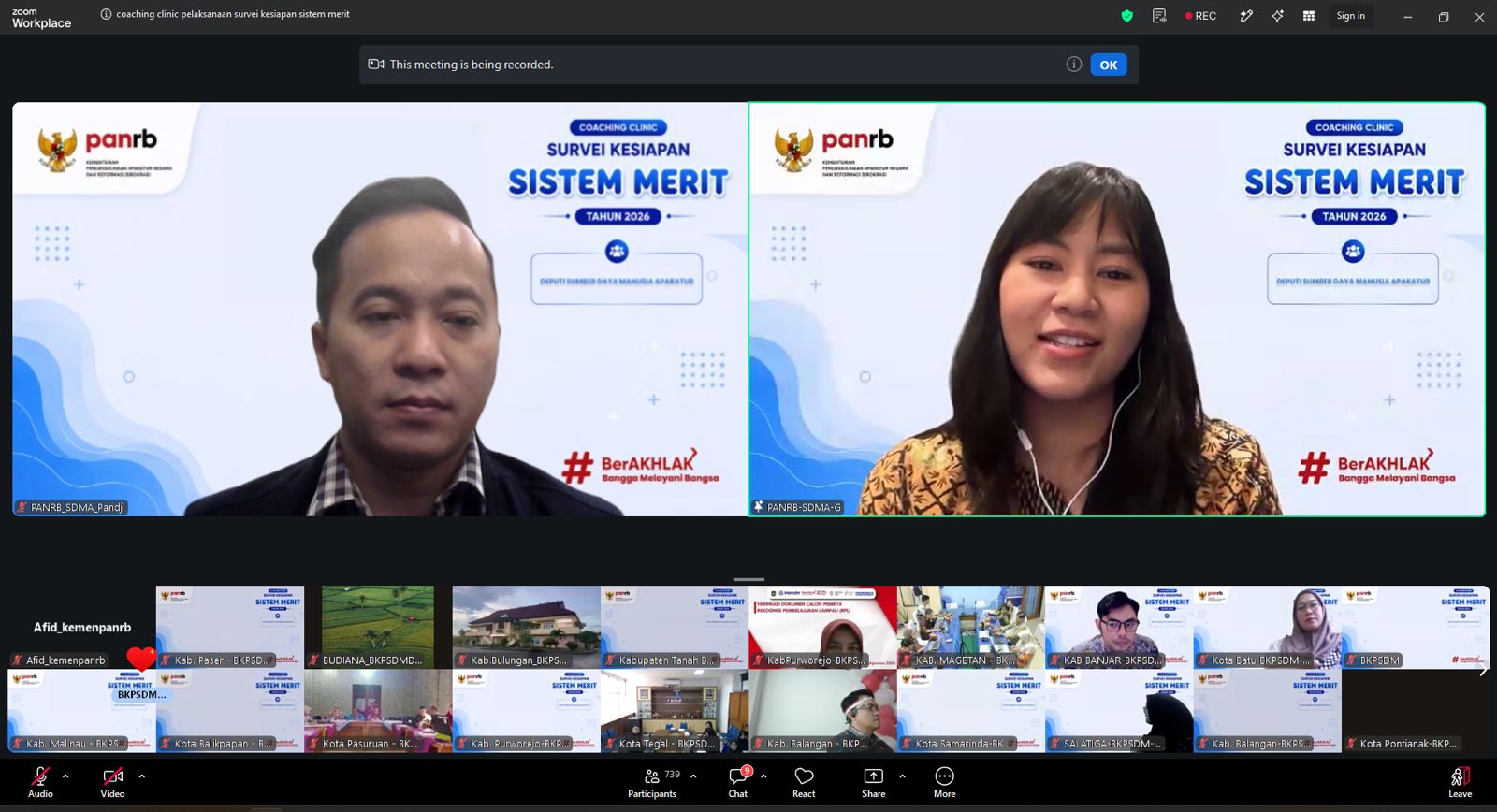This screenshot has width=1497, height=812.
Task: Click muted mic icon on PANRB_SDMA_Pandji label
Action: click(x=22, y=507)
